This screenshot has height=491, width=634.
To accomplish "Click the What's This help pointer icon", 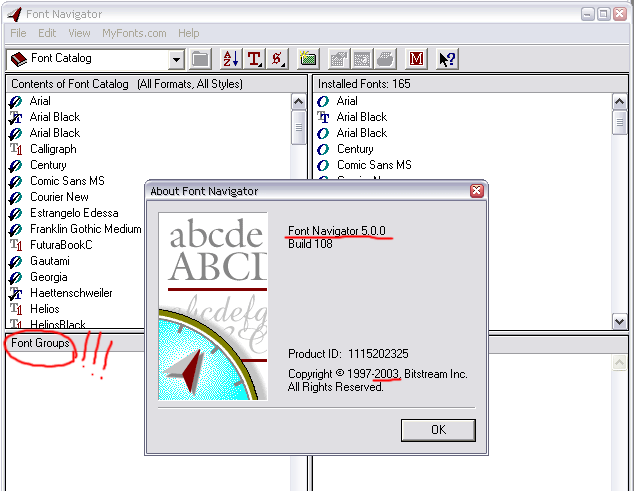I will (447, 59).
